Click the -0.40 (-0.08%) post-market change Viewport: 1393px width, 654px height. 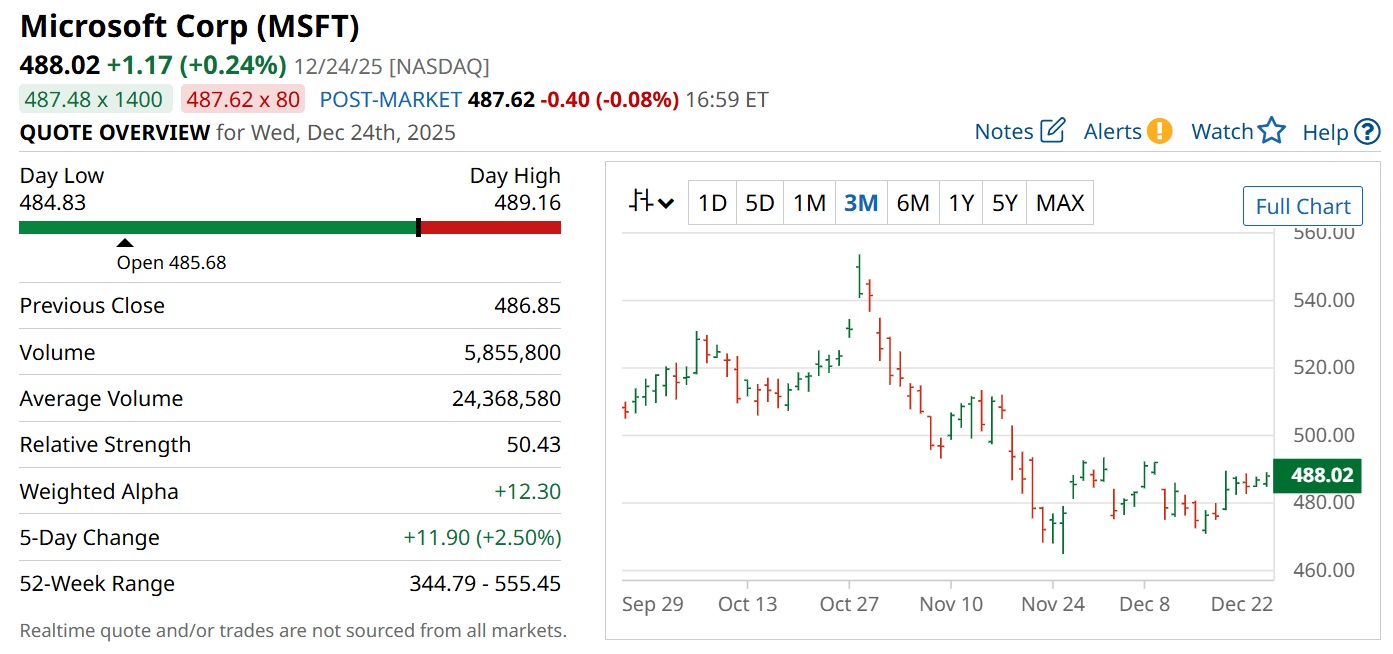[610, 99]
